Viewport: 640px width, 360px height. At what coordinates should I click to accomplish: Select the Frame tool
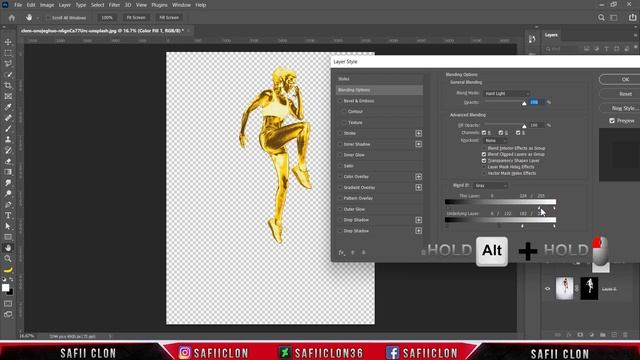point(8,96)
